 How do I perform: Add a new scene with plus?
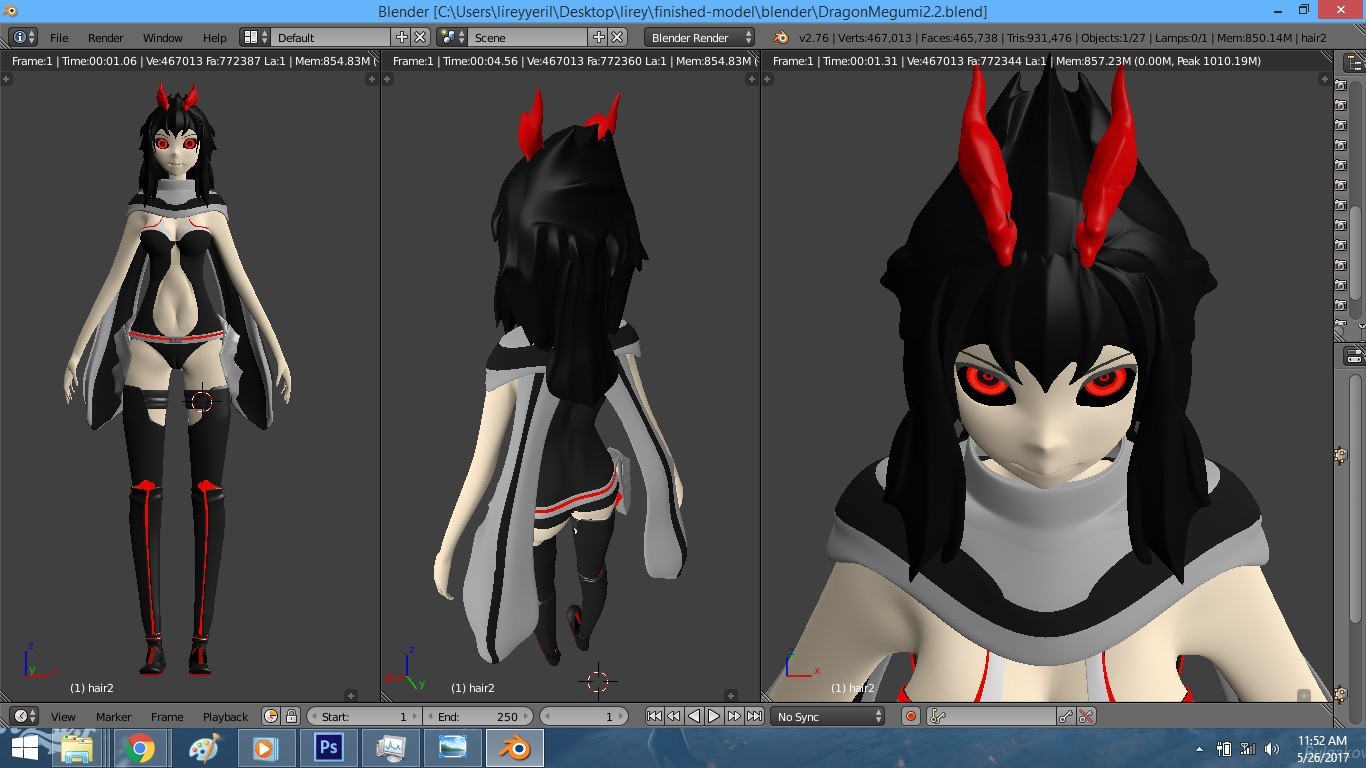(599, 37)
